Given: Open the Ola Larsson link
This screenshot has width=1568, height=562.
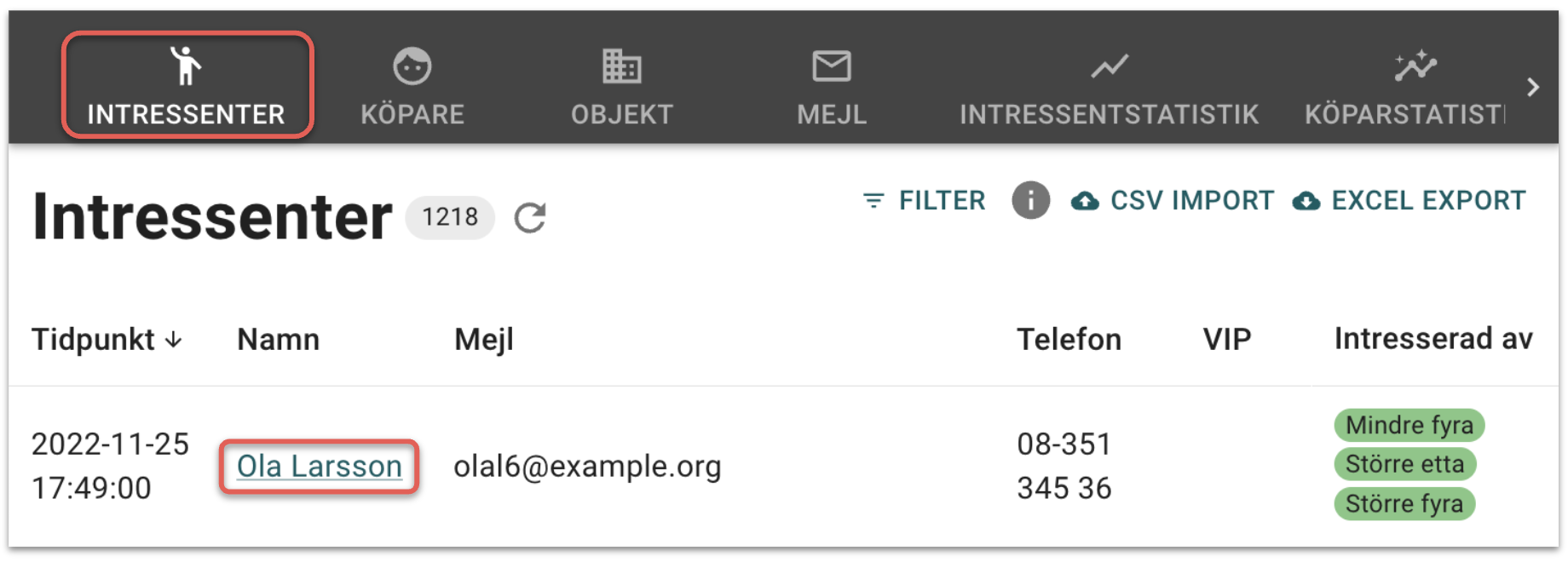Looking at the screenshot, I should click(320, 467).
